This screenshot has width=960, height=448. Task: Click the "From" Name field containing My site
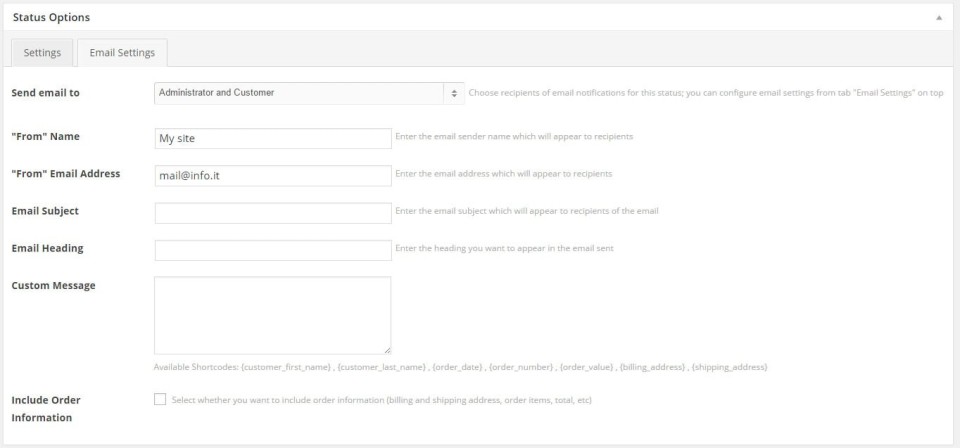272,138
